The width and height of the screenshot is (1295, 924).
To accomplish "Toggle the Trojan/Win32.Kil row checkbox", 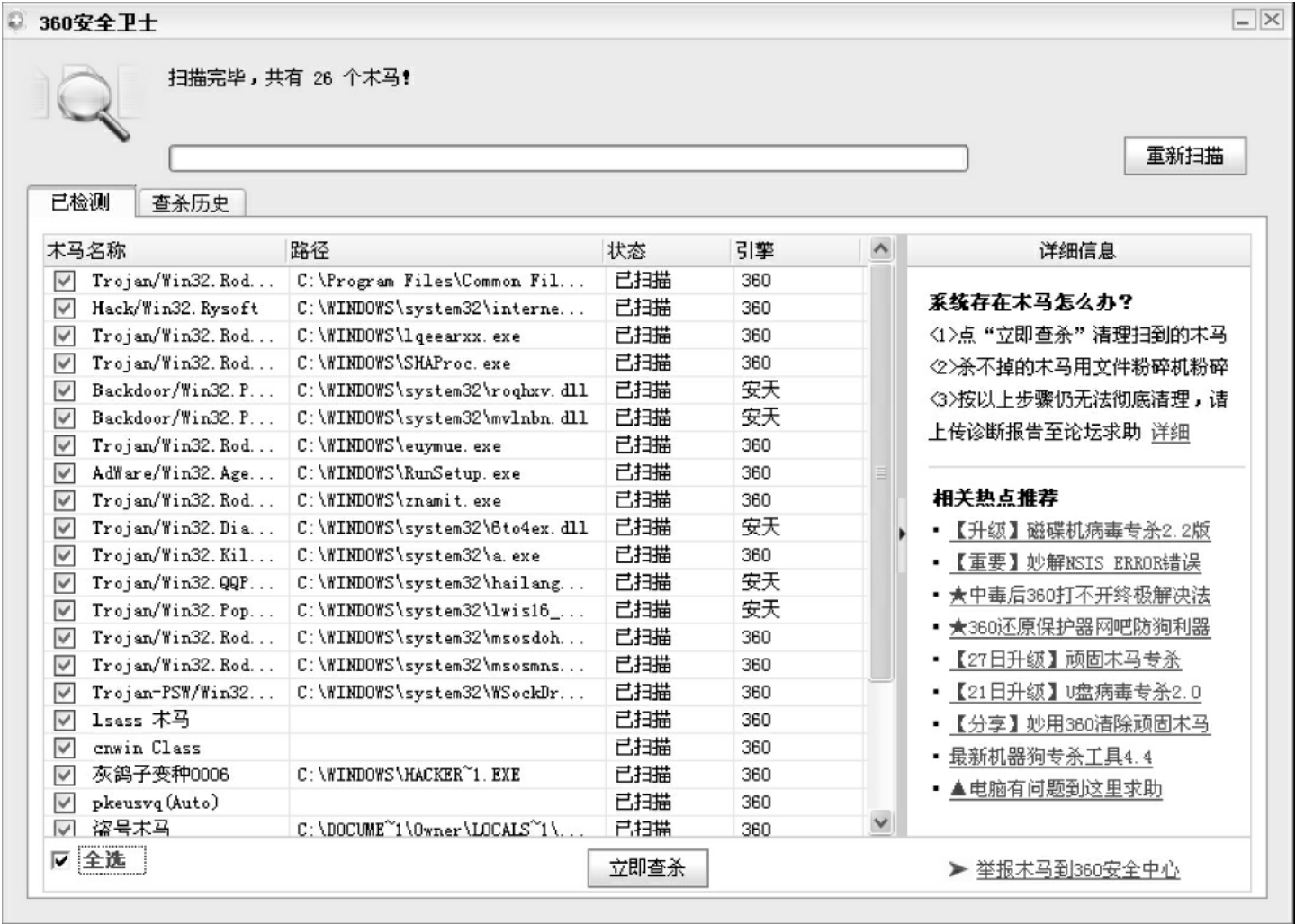I will coord(64,555).
